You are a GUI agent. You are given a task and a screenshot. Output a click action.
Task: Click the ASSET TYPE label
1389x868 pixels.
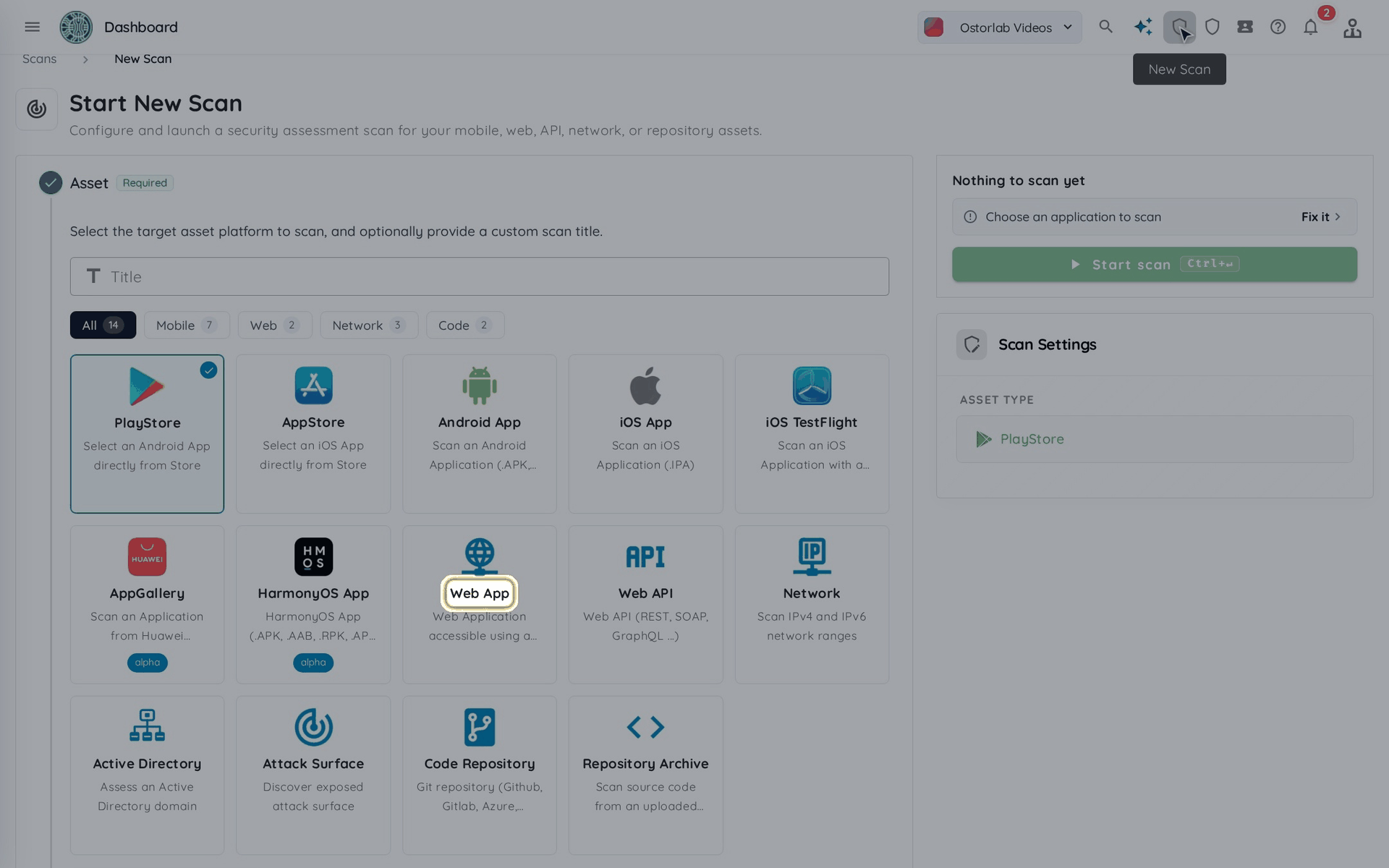(996, 400)
